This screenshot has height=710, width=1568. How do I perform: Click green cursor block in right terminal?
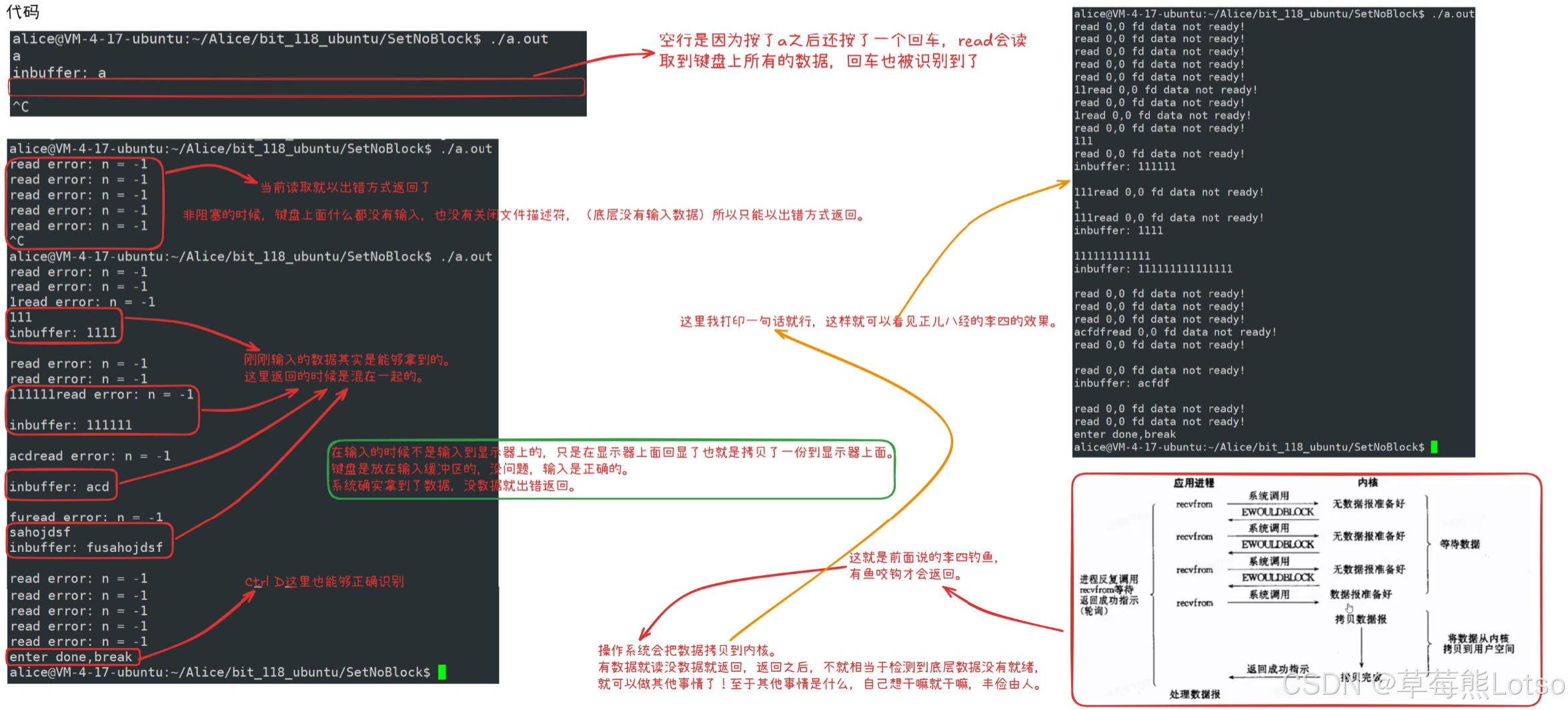[x=1434, y=447]
